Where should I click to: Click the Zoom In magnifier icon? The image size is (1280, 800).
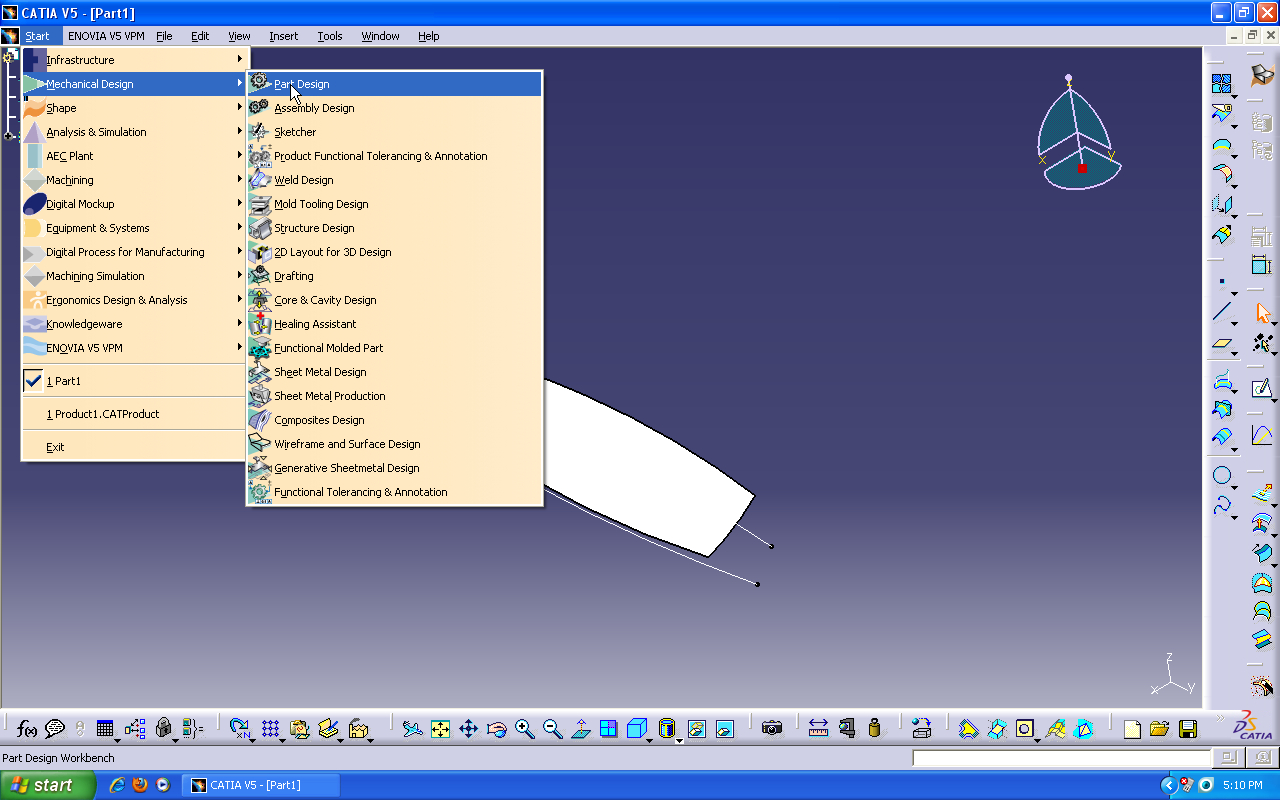point(524,729)
